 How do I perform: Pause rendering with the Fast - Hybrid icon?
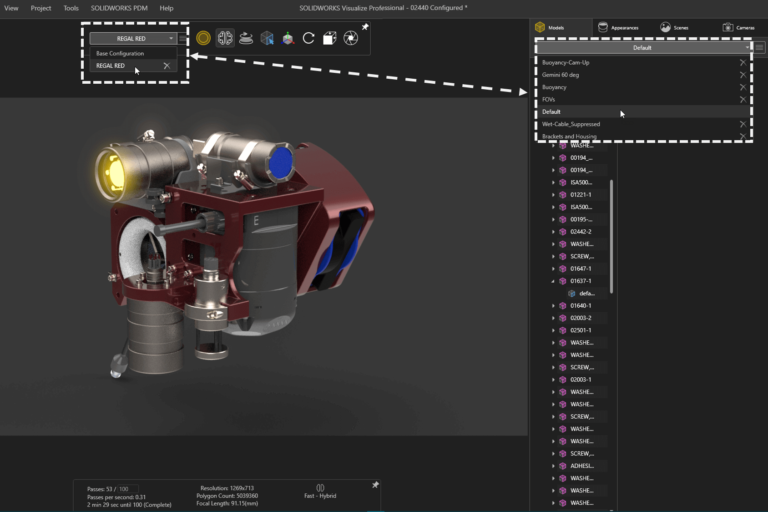coord(320,488)
